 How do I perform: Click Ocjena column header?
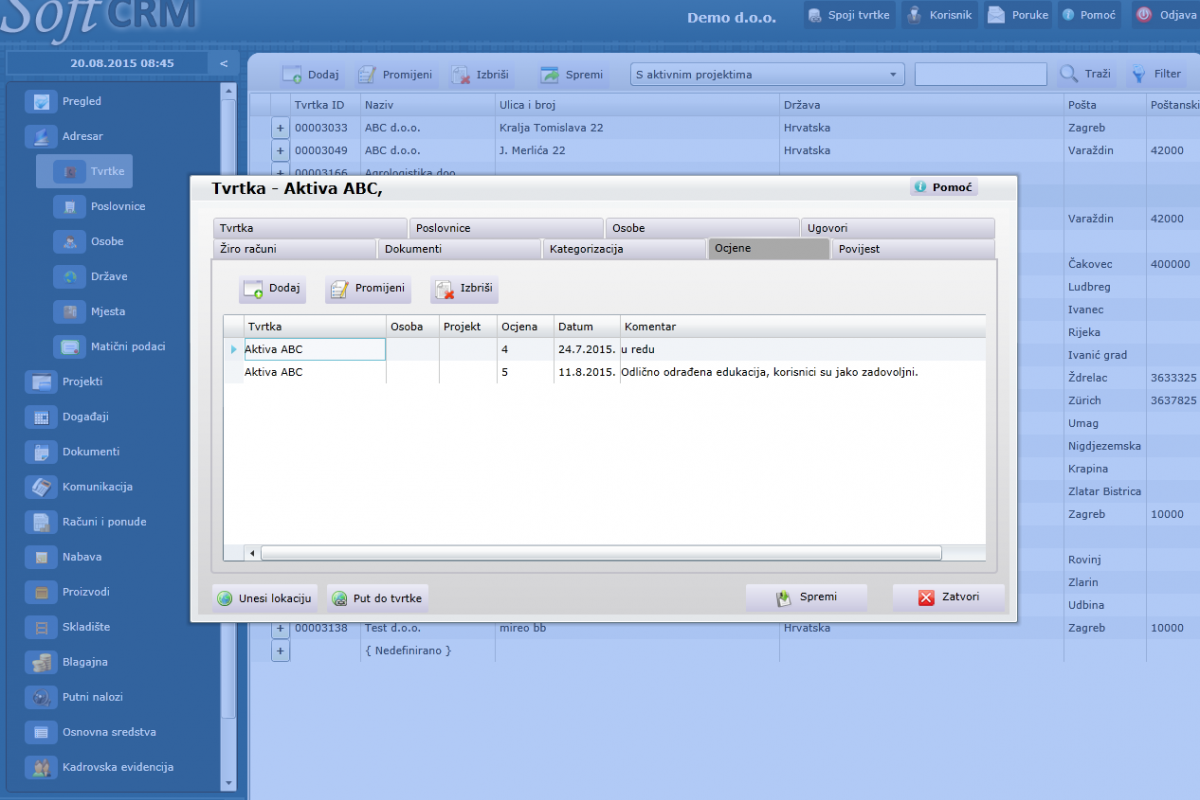click(x=525, y=327)
